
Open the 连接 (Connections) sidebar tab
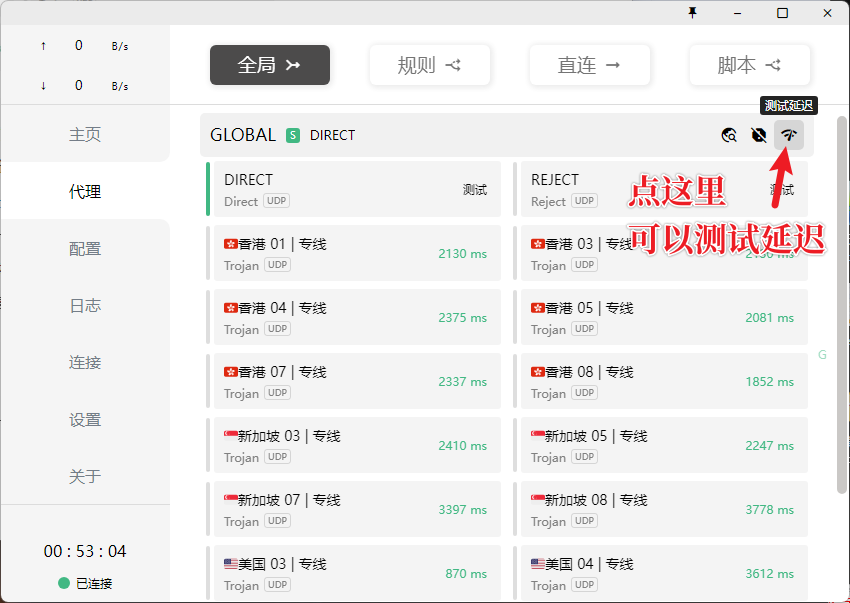[x=85, y=362]
